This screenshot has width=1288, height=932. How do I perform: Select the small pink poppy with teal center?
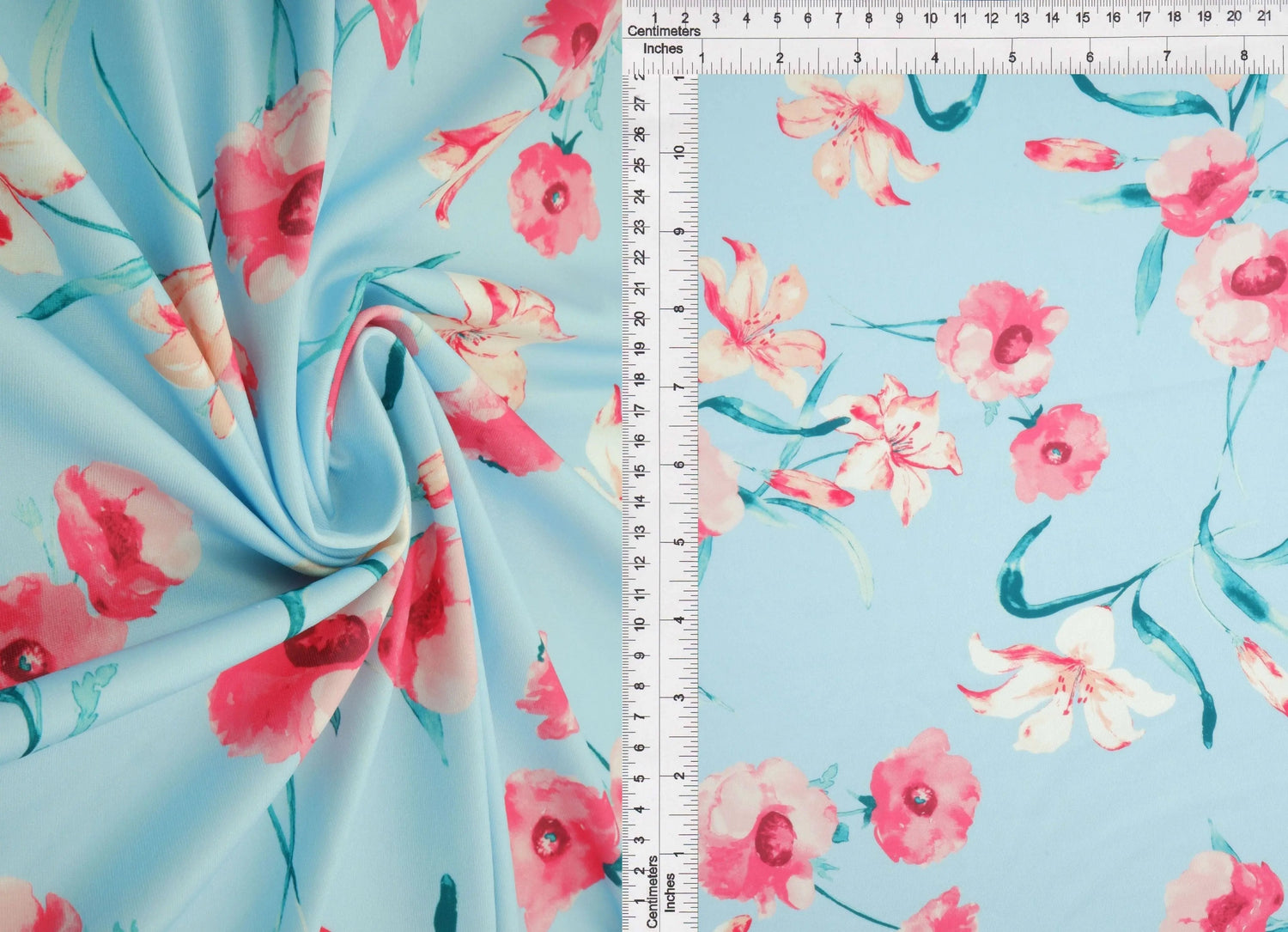click(1058, 452)
